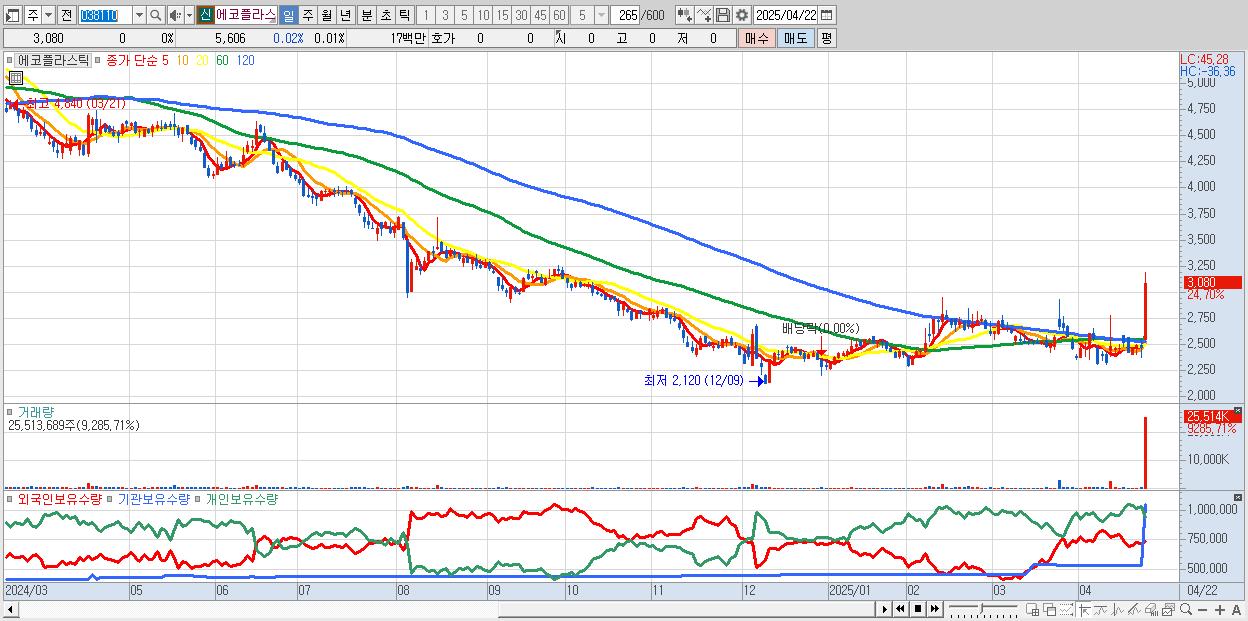Image resolution: width=1248 pixels, height=621 pixels.
Task: Click the play forward button below chart
Action: (x=884, y=609)
